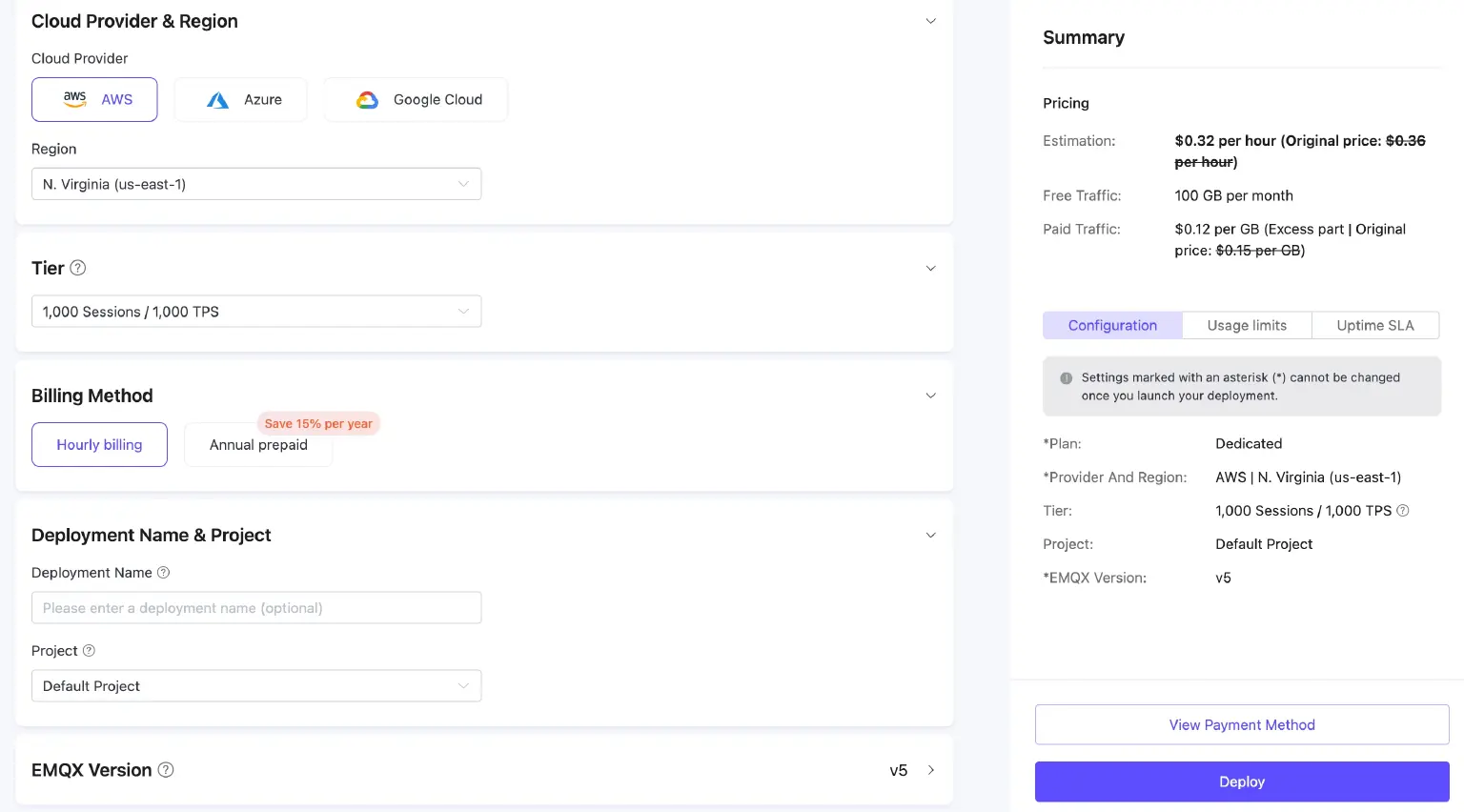Click the Deployment Name help icon

pos(163,573)
